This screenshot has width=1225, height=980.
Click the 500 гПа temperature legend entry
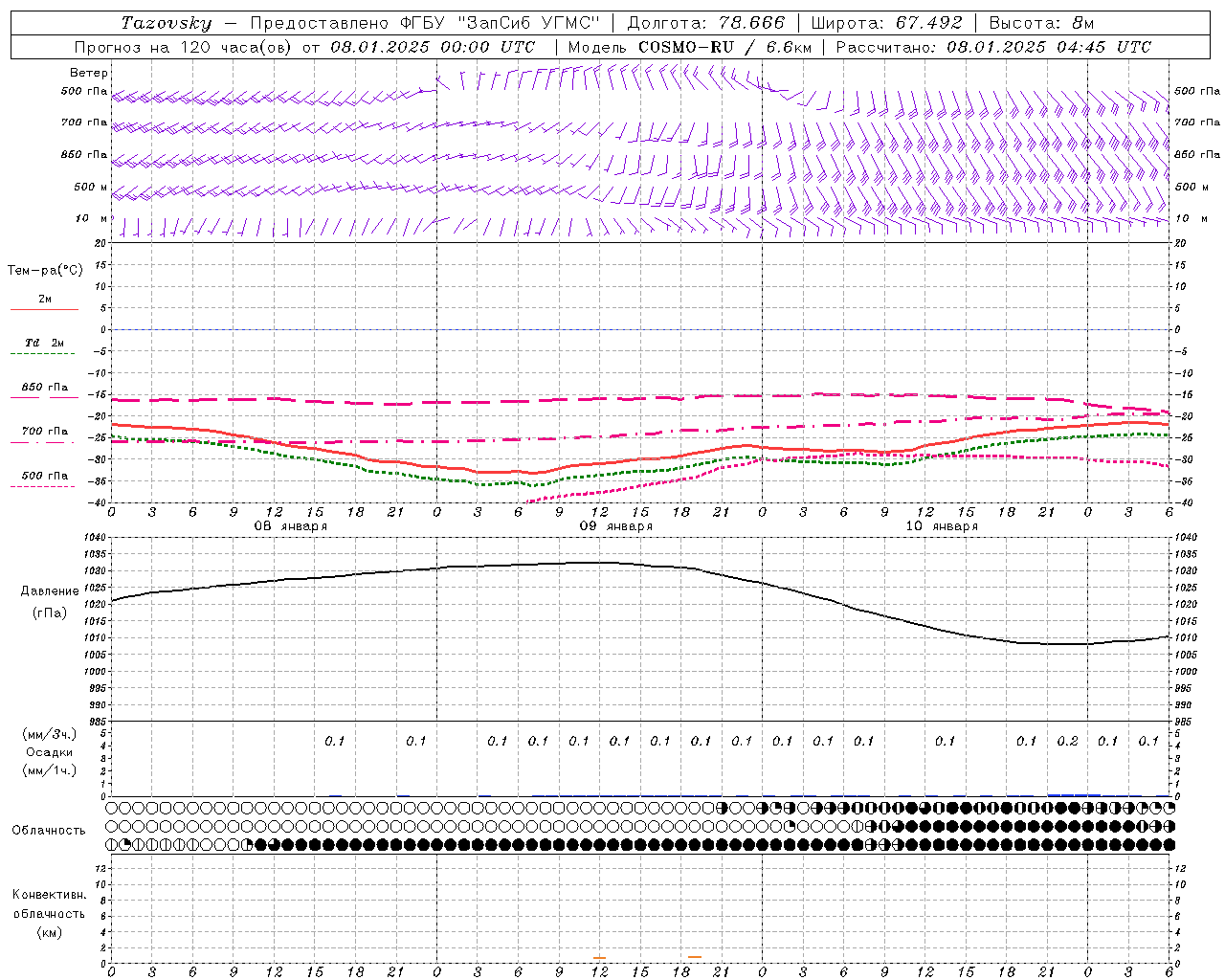[x=45, y=476]
